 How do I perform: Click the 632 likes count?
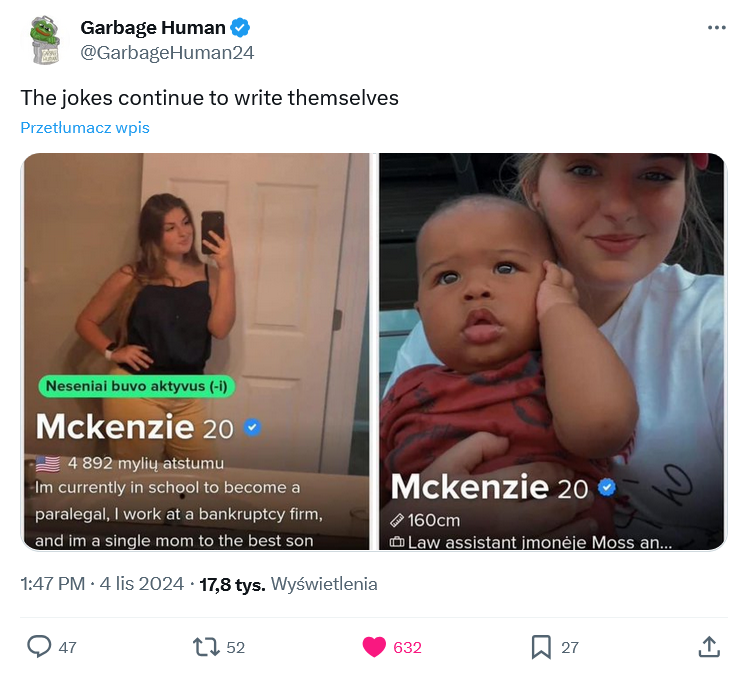coord(407,647)
